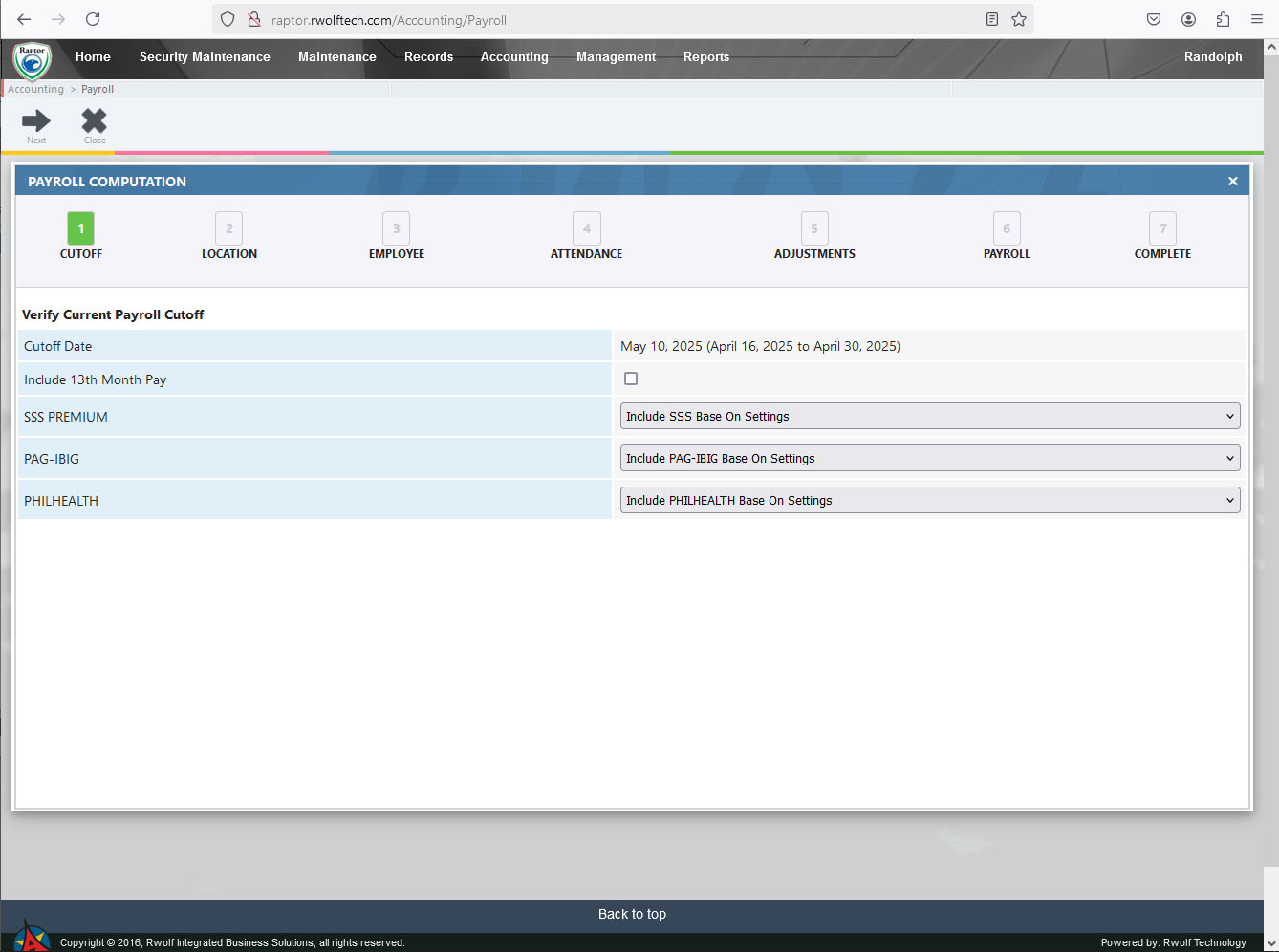This screenshot has width=1279, height=952.
Task: Open the browser account profile icon
Action: pyautogui.click(x=1188, y=19)
